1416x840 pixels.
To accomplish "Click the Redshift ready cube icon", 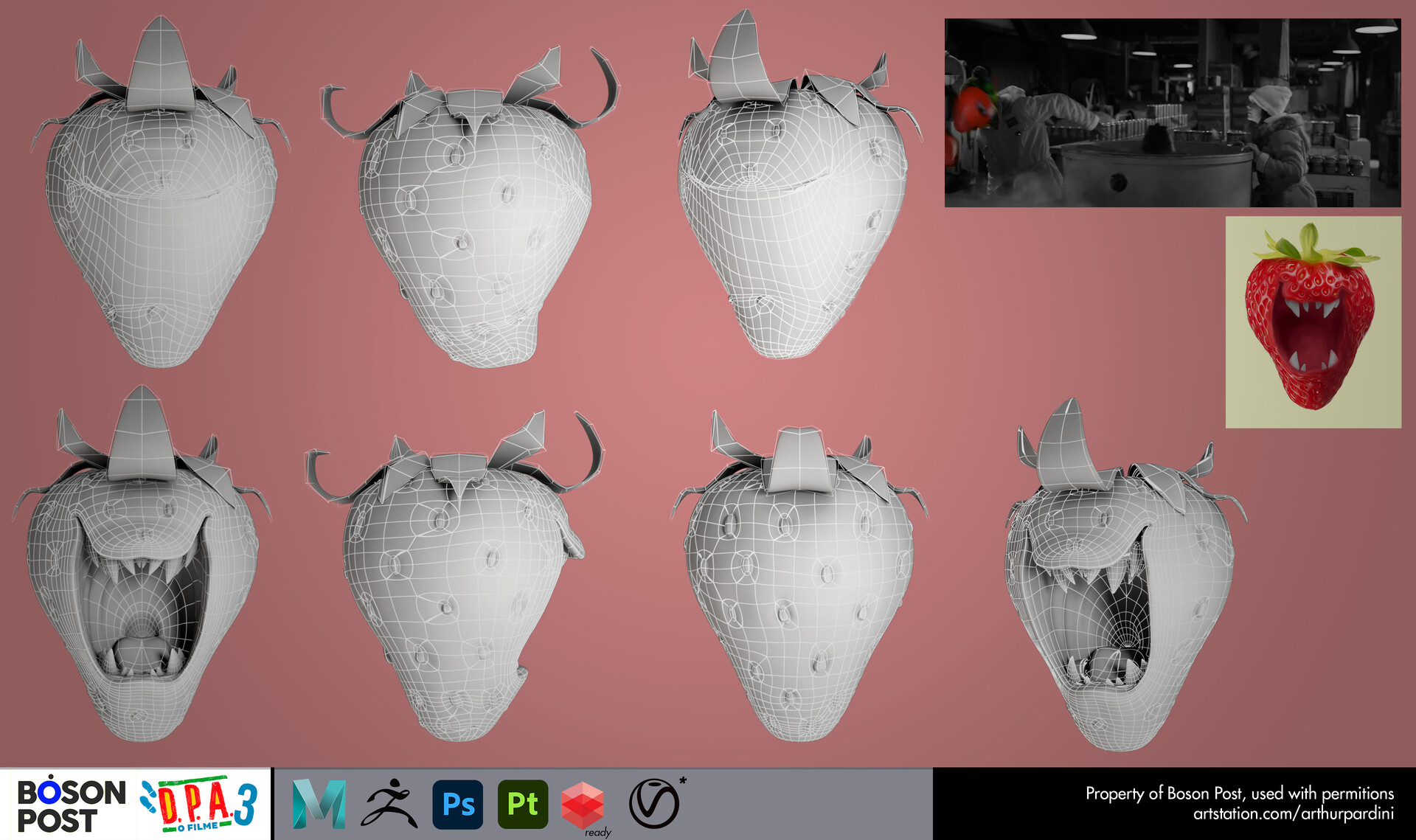I will coord(583,805).
